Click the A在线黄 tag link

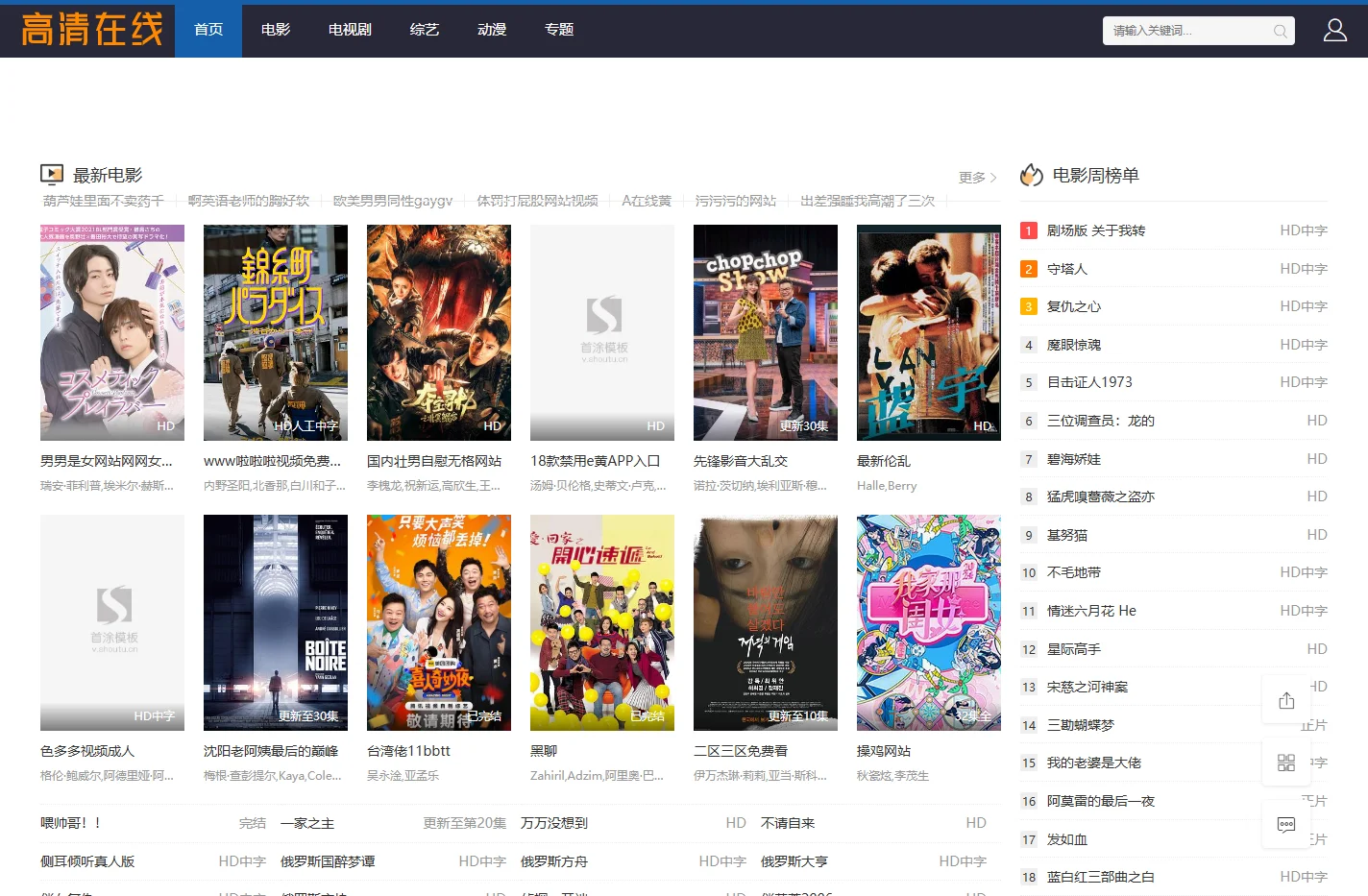pos(647,201)
